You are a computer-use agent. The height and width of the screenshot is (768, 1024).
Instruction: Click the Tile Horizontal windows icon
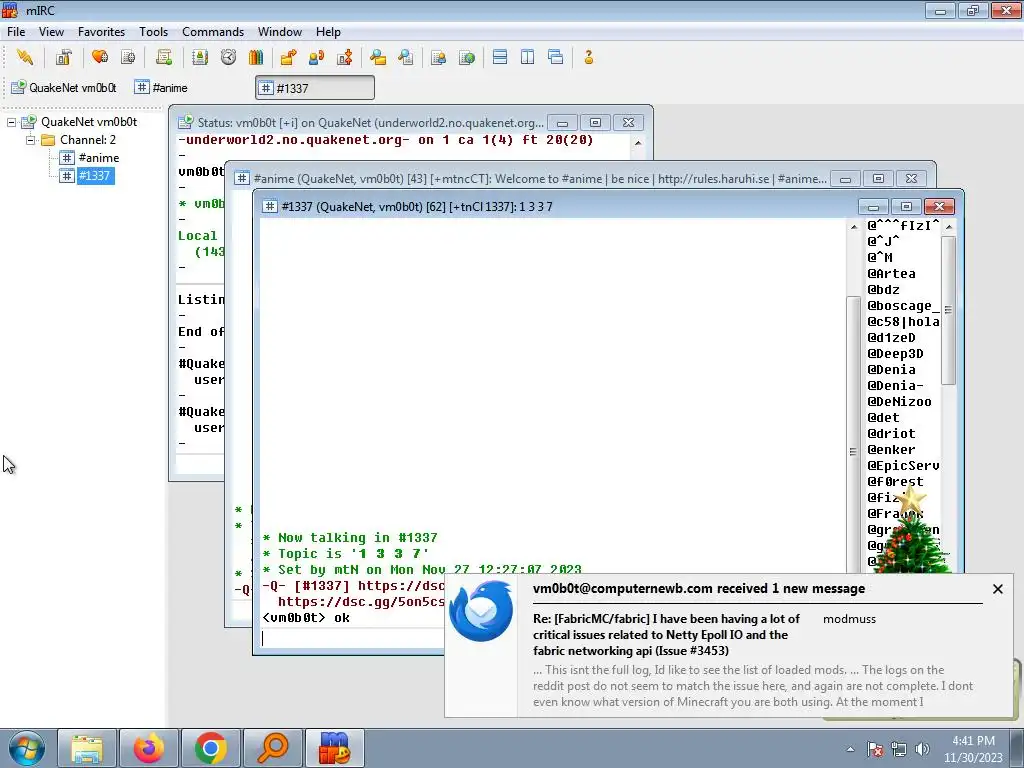[x=500, y=57]
